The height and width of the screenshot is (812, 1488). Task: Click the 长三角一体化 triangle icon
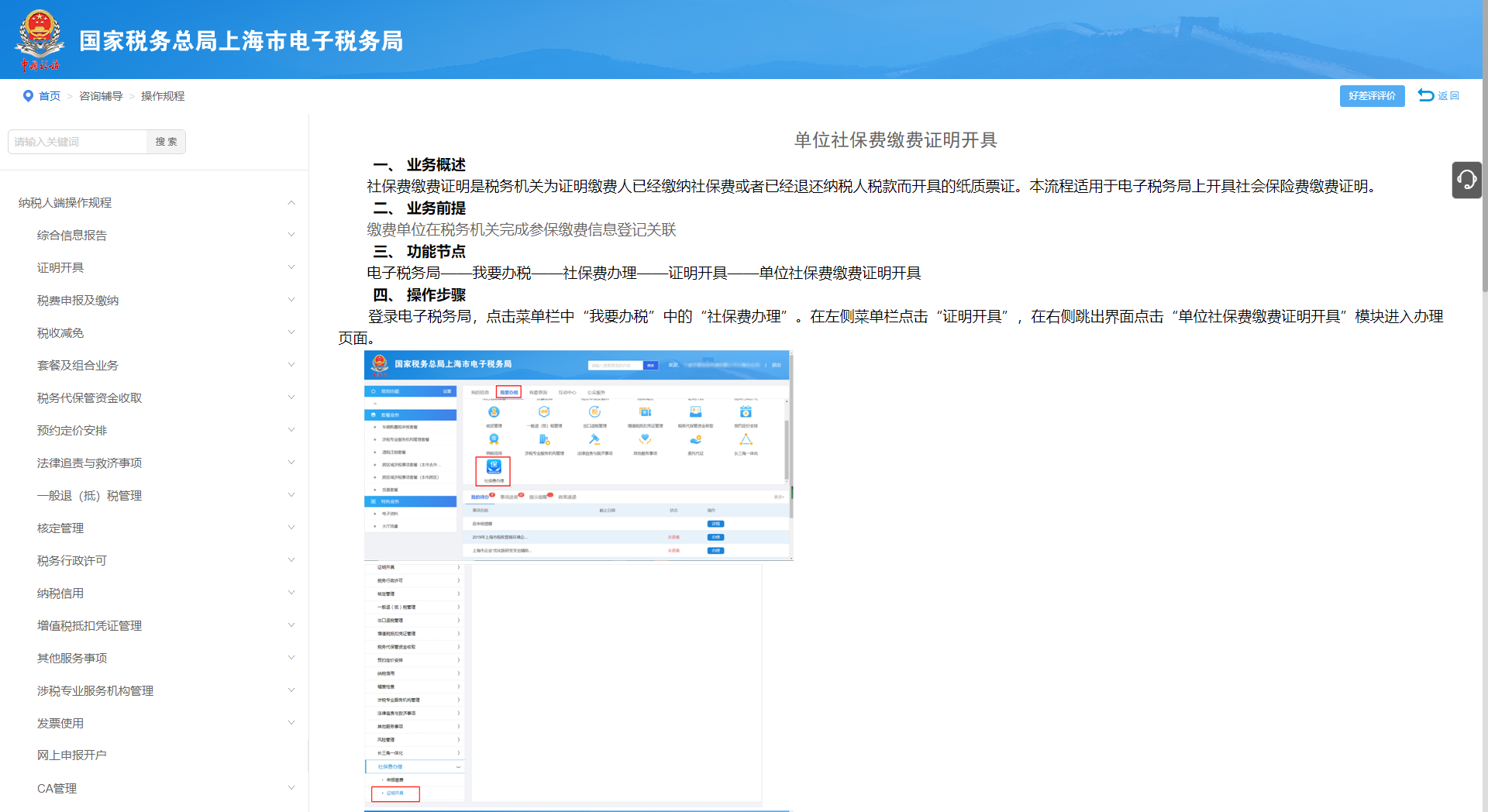(746, 439)
